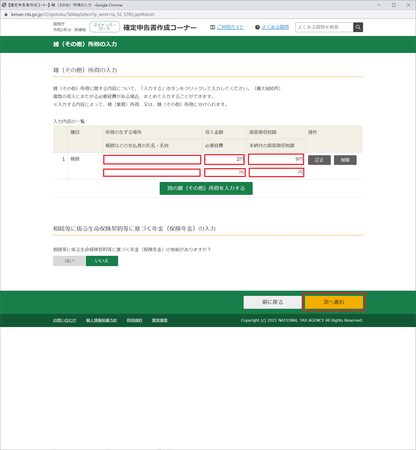Image resolution: width=416 pixels, height=450 pixels.
Task: Click the browser address bar URL
Action: 83,14
